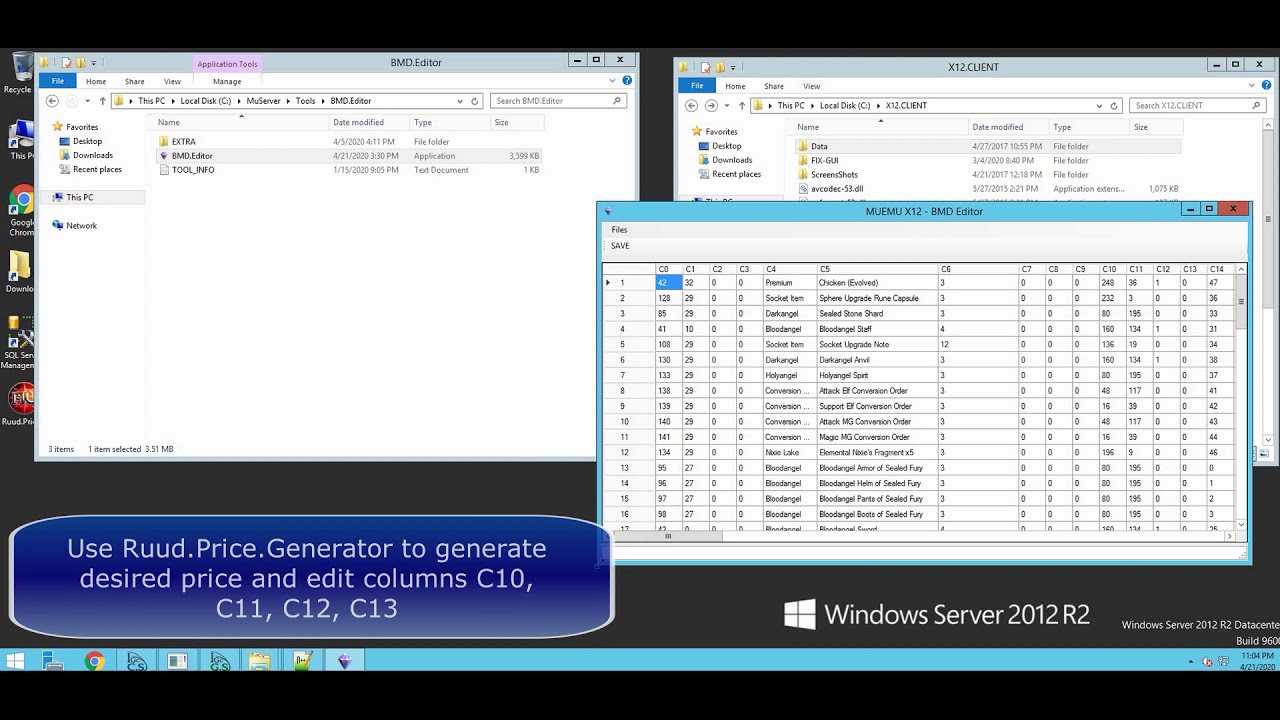Switch to BMD Editor gem taskbar icon
1280x720 pixels.
[x=344, y=661]
